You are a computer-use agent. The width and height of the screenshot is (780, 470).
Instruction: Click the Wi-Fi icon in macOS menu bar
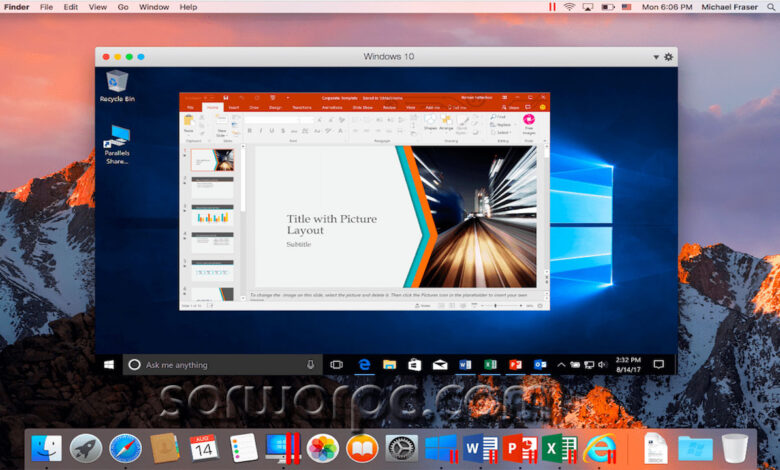tap(570, 7)
